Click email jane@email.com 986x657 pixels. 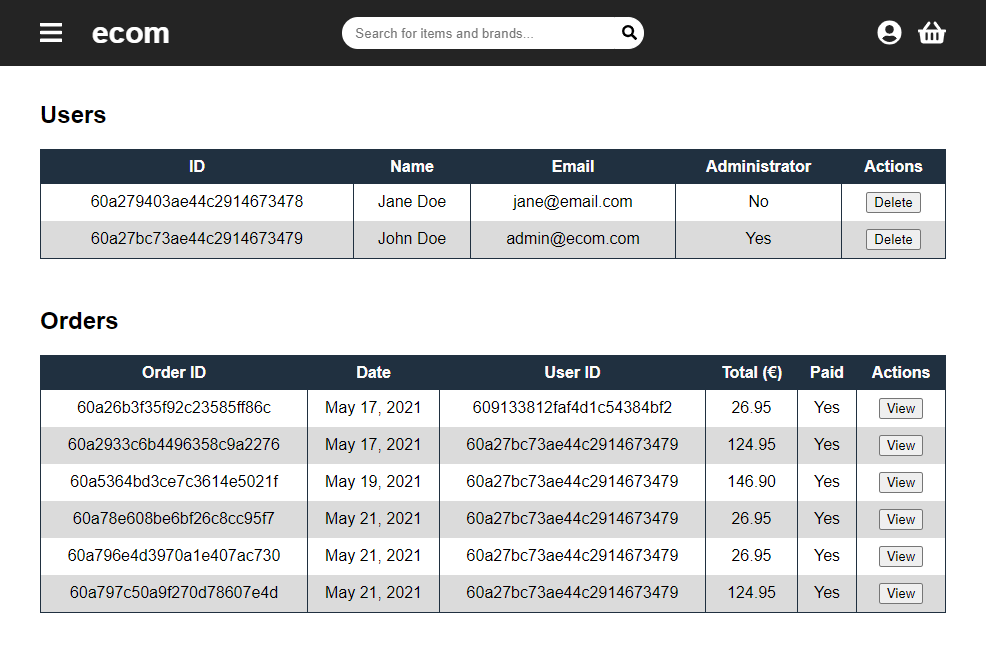point(573,202)
